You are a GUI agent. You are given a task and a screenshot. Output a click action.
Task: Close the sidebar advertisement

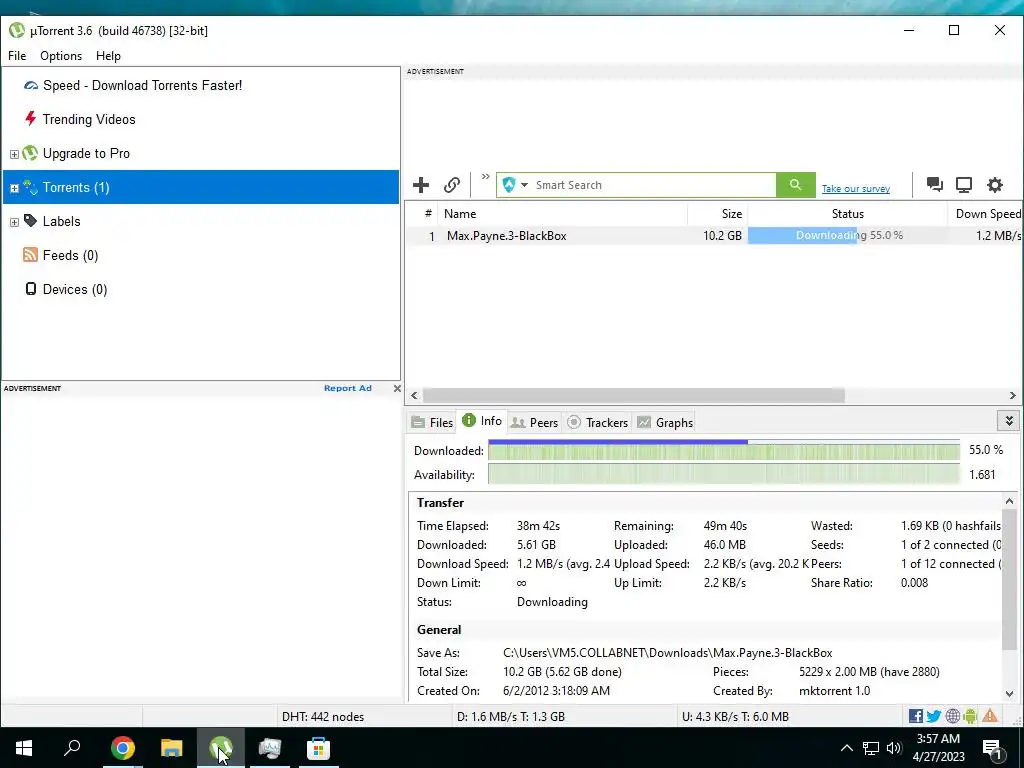(x=397, y=389)
